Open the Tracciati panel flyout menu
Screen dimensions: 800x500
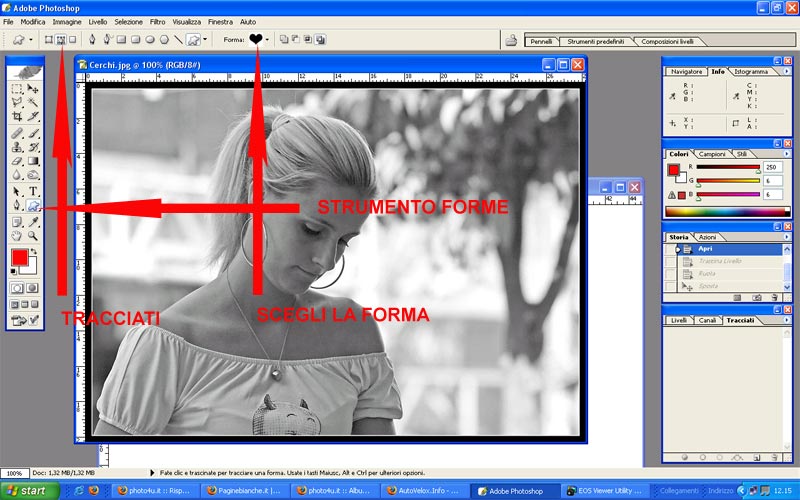pos(786,320)
